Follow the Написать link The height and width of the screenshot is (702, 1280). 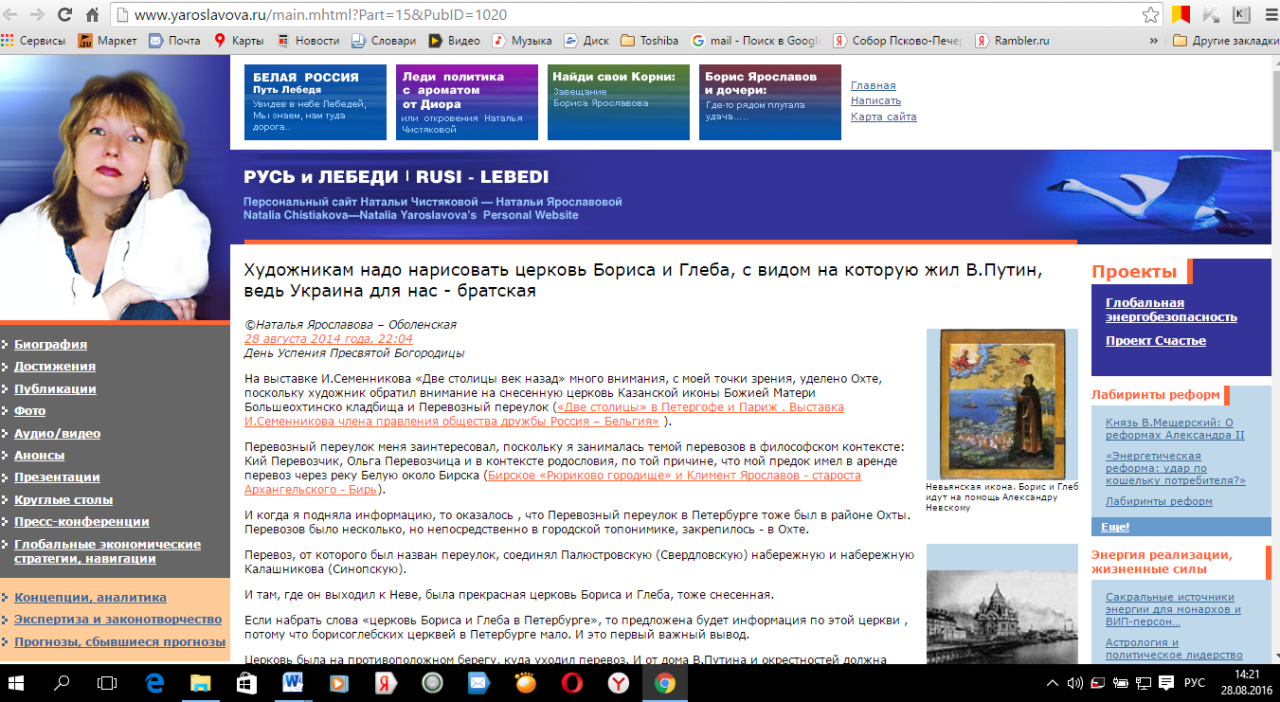coord(876,101)
